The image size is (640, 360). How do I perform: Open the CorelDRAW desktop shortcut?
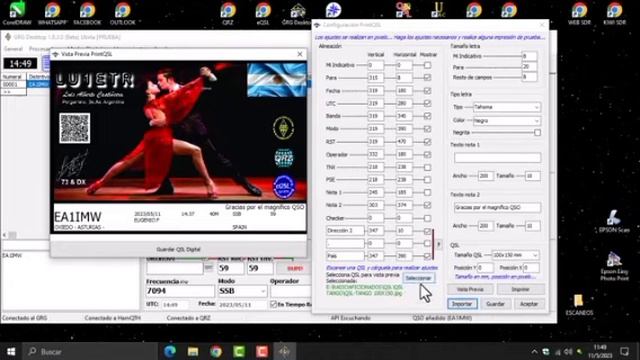(17, 13)
